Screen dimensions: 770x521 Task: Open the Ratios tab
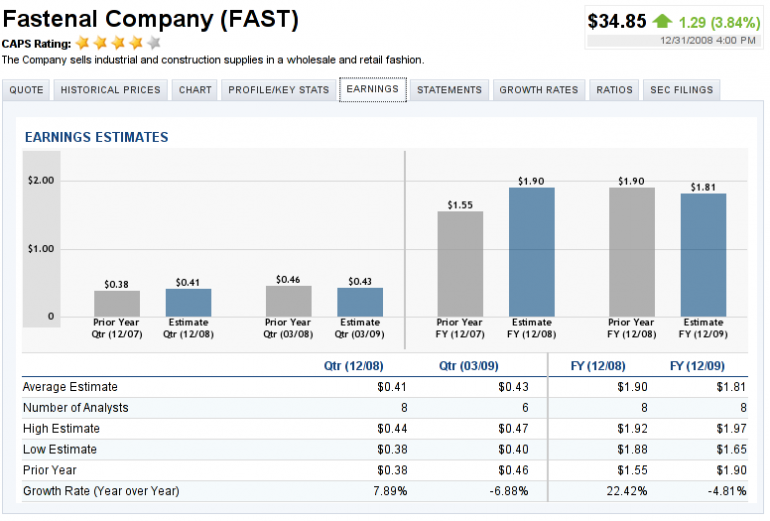(x=614, y=90)
